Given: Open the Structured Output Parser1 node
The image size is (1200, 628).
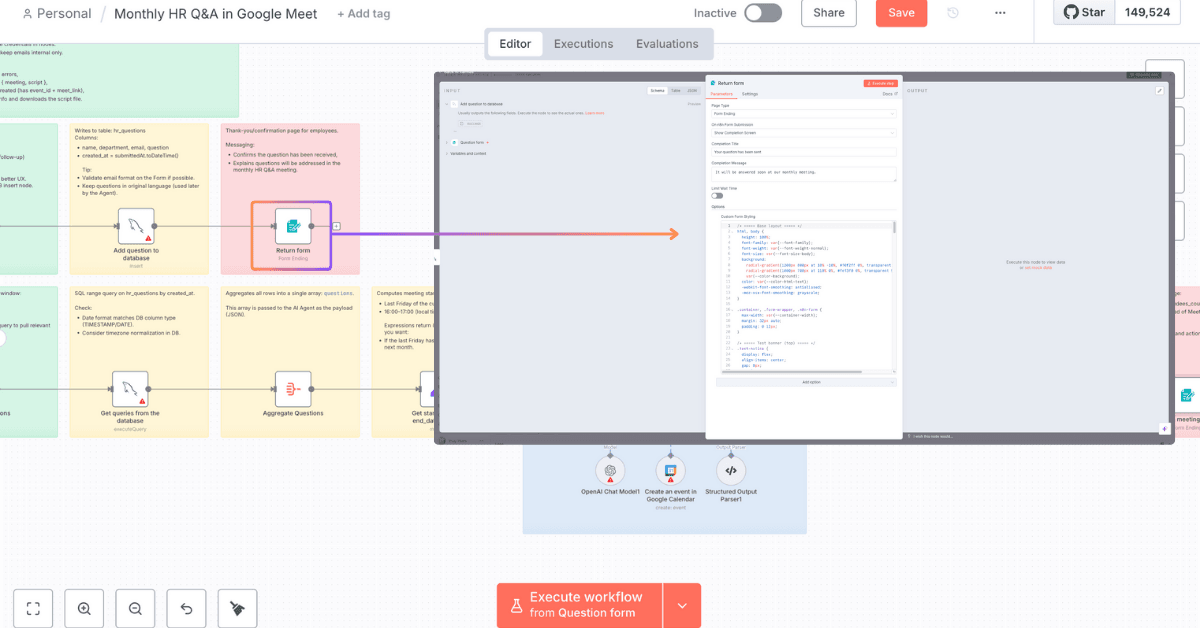Looking at the screenshot, I should coord(730,470).
